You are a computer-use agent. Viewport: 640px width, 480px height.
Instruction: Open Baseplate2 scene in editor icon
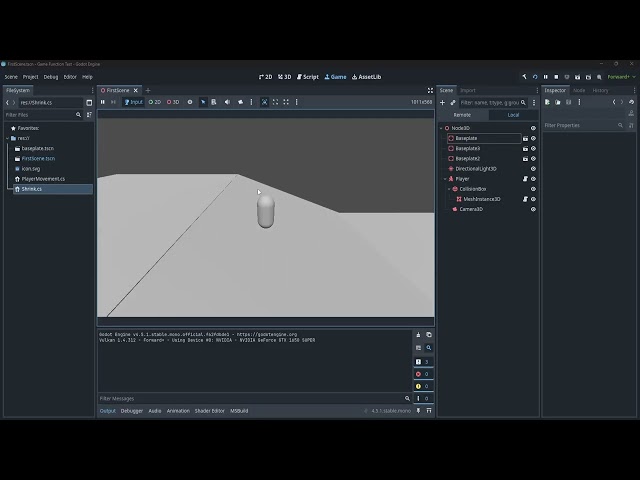525,158
